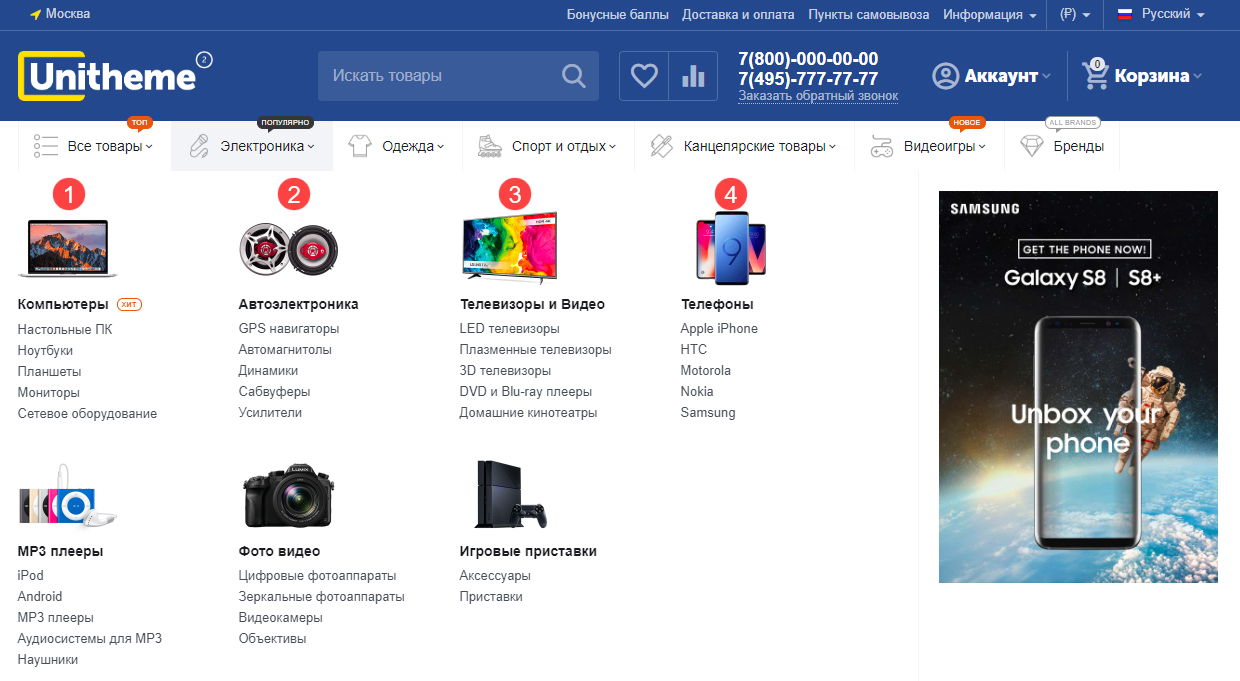This screenshot has width=1240, height=681.
Task: Click the Искать товары search field
Action: [440, 76]
